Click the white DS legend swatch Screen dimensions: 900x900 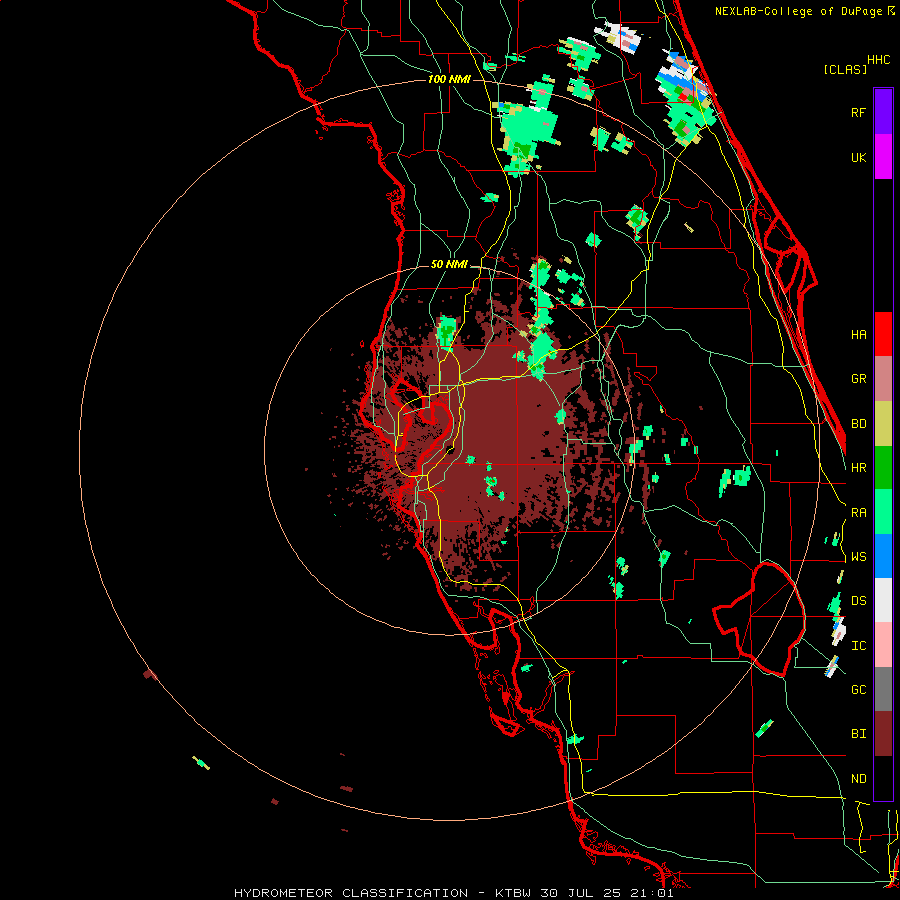tap(883, 600)
